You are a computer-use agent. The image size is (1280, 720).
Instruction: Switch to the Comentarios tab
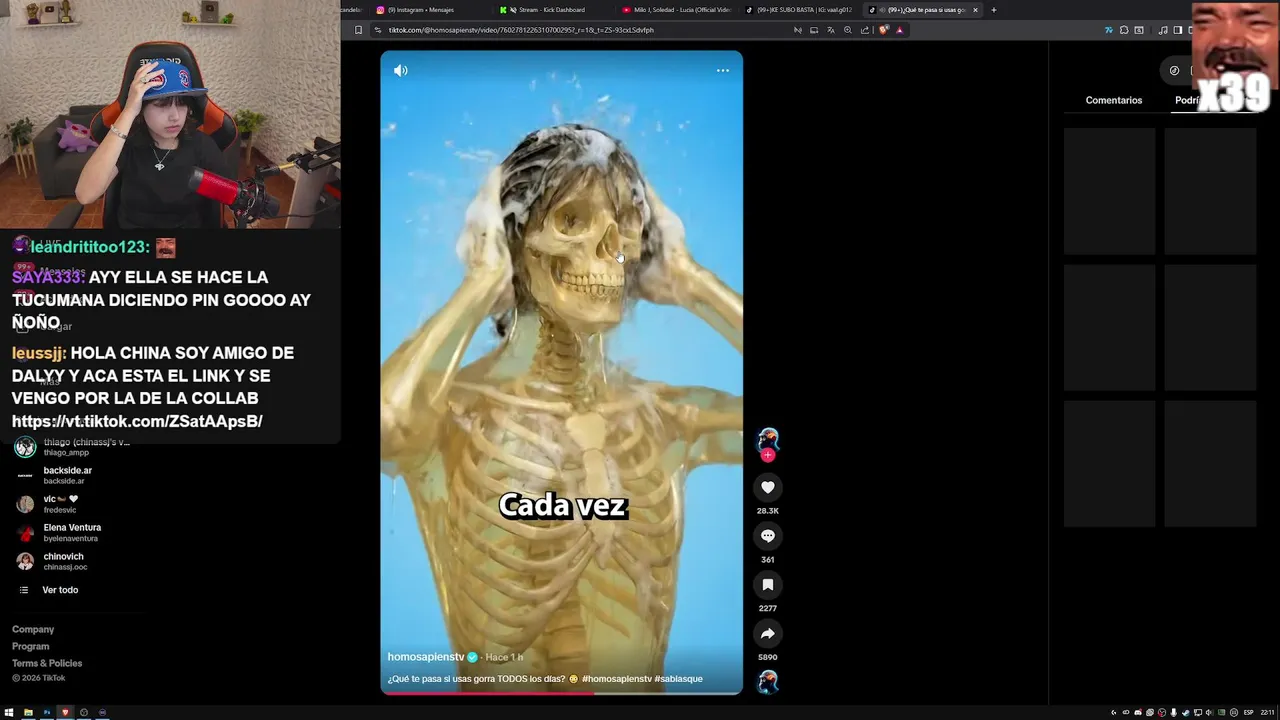pos(1114,100)
